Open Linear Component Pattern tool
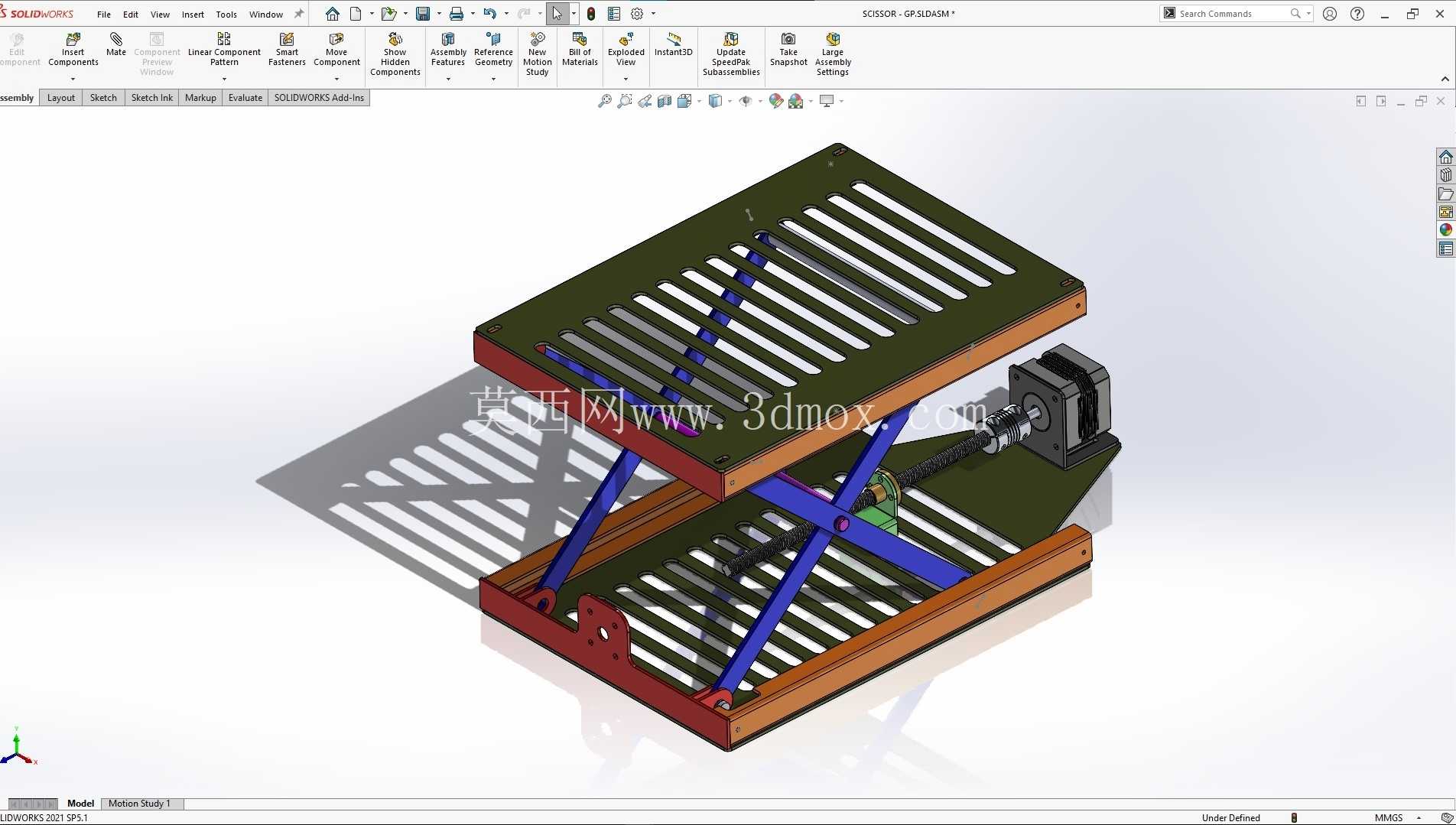The width and height of the screenshot is (1456, 825). click(224, 49)
